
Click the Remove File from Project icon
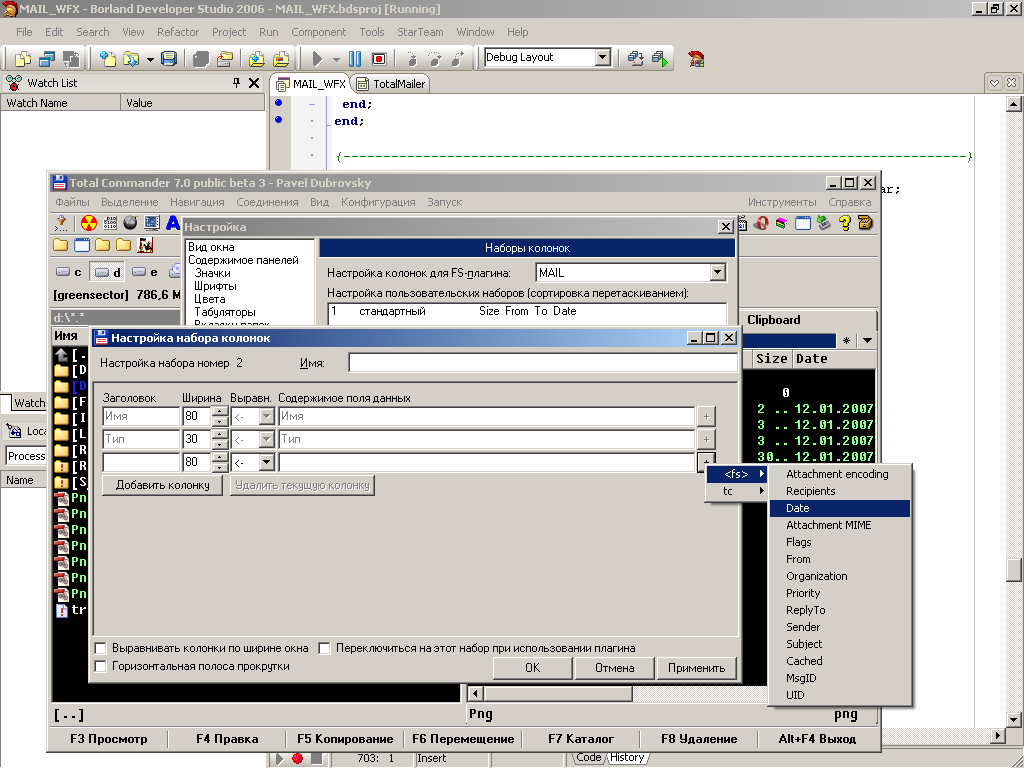tap(281, 59)
